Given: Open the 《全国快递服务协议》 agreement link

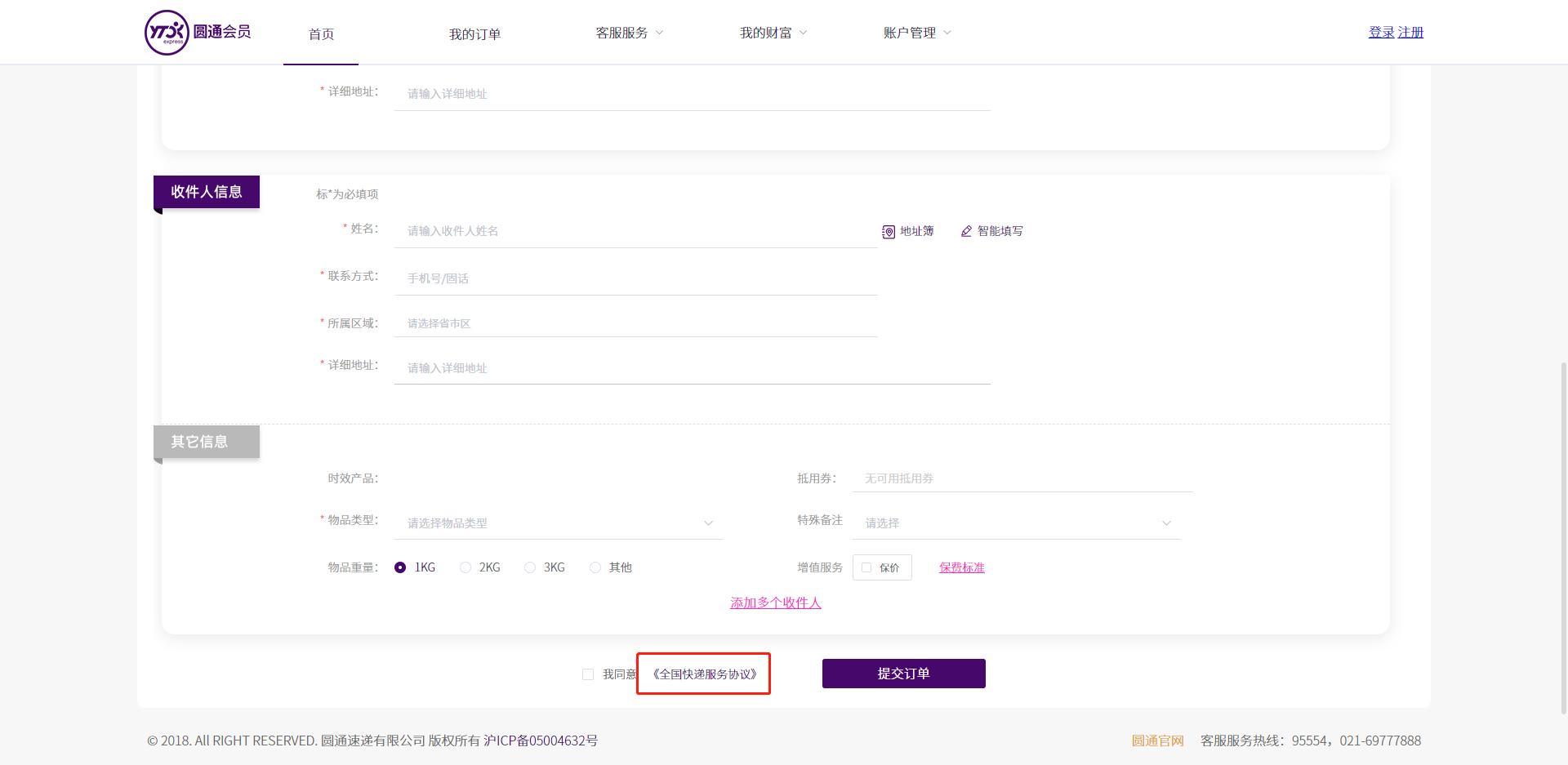Looking at the screenshot, I should tap(703, 674).
